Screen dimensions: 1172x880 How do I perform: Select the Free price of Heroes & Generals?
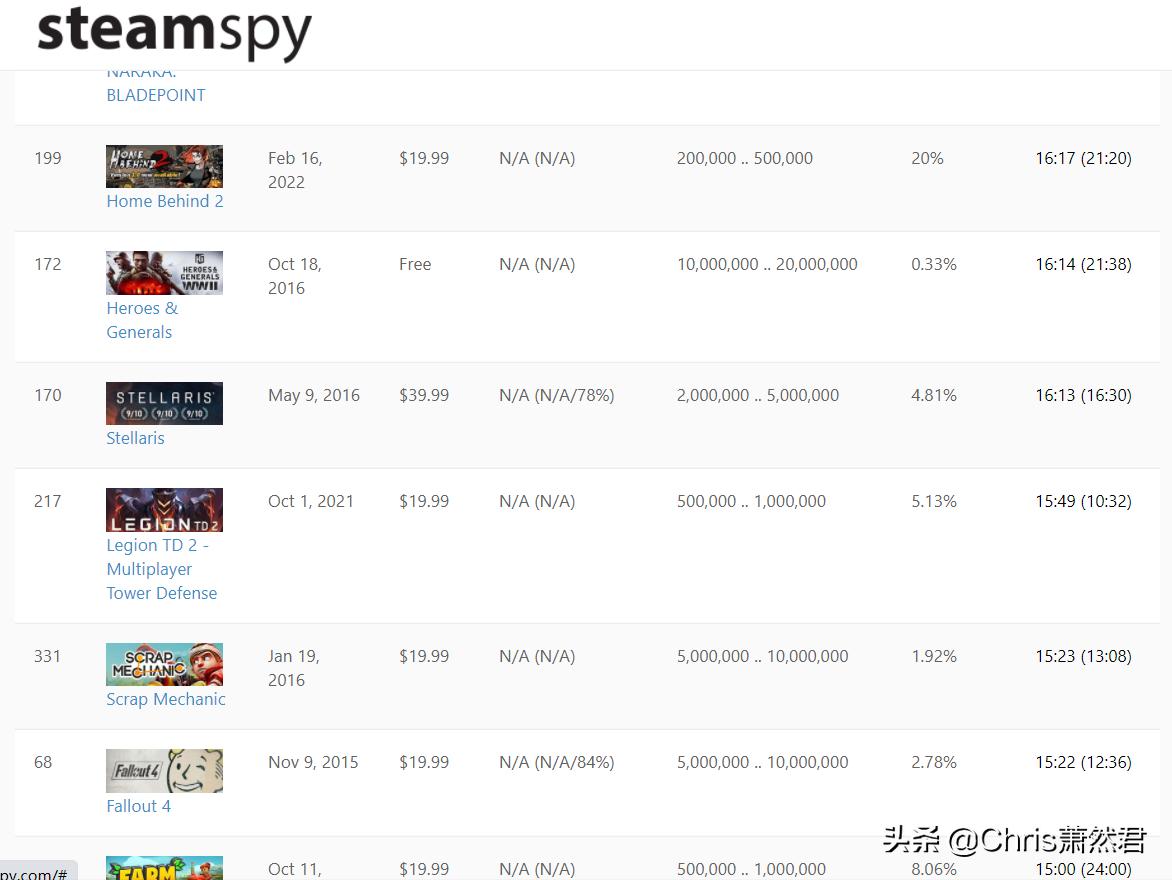click(x=415, y=265)
